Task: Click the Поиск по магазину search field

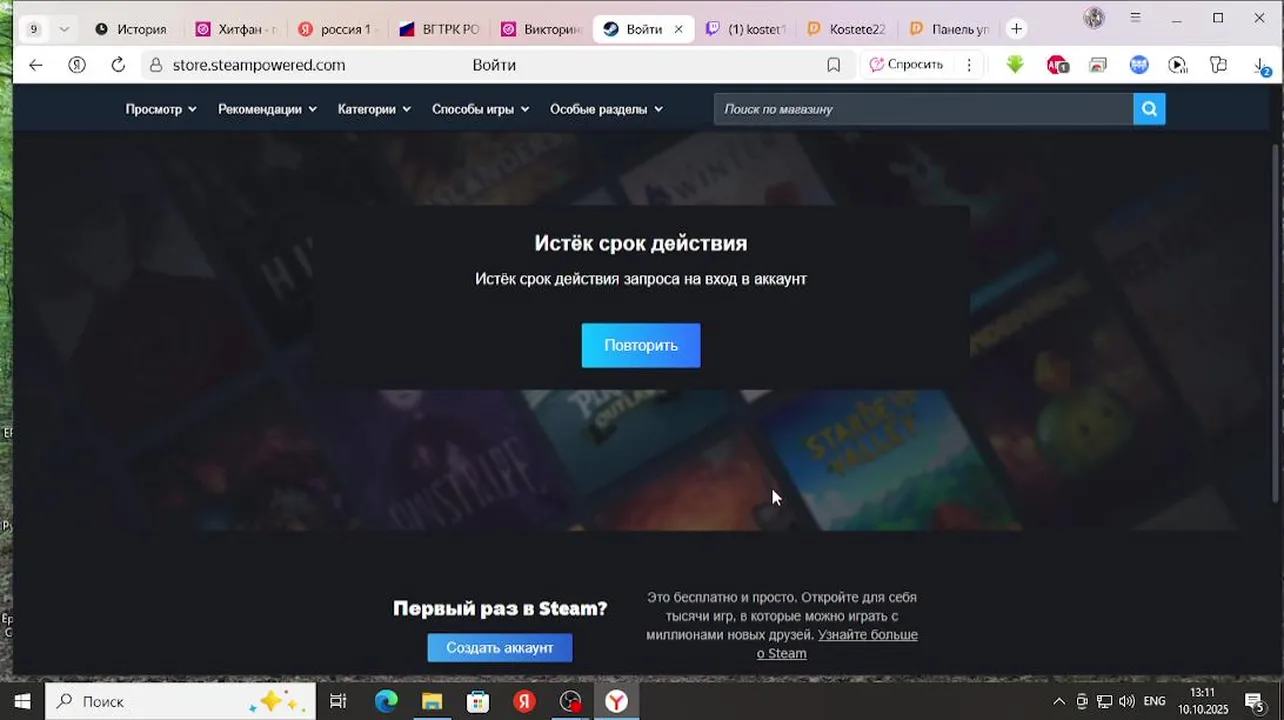Action: pyautogui.click(x=923, y=109)
